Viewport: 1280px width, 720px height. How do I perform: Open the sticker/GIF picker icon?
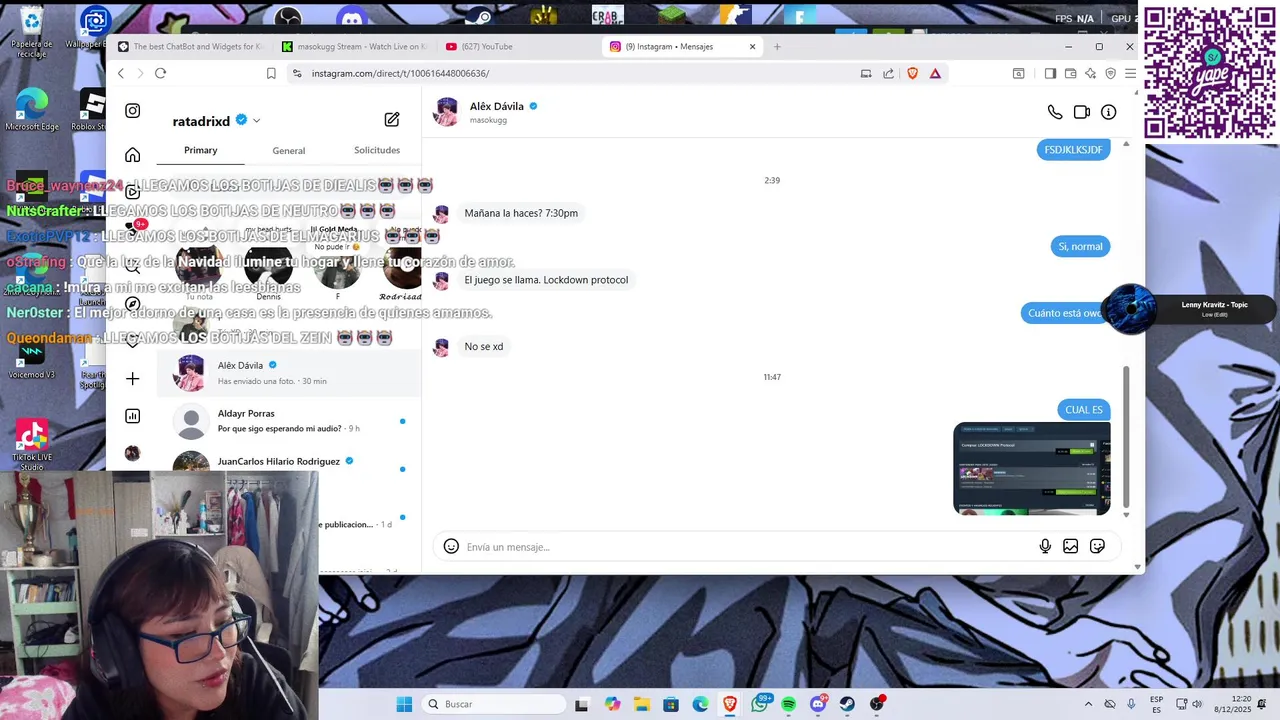pos(1098,547)
